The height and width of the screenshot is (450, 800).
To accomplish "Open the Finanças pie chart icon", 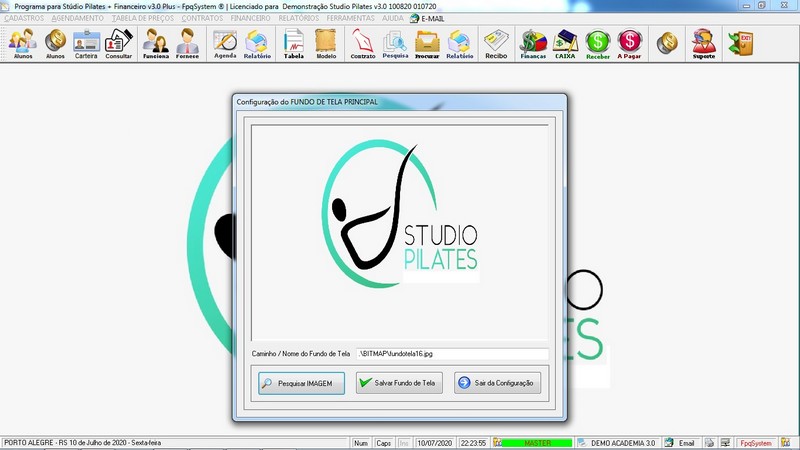I will point(533,44).
